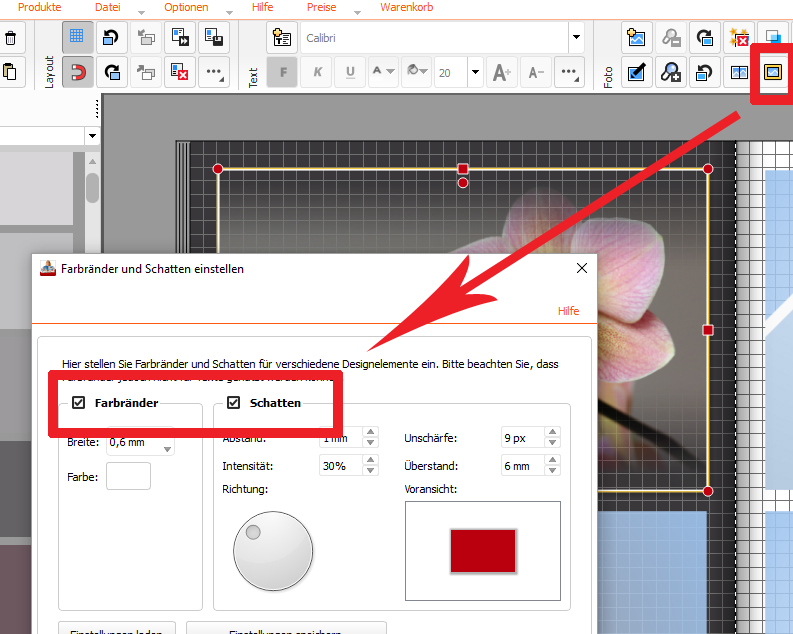Open the Optionen menu

(x=186, y=7)
